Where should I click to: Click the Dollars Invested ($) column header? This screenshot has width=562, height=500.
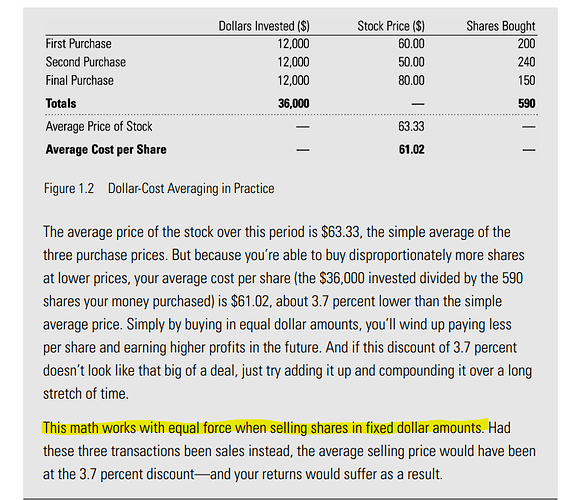[264, 26]
